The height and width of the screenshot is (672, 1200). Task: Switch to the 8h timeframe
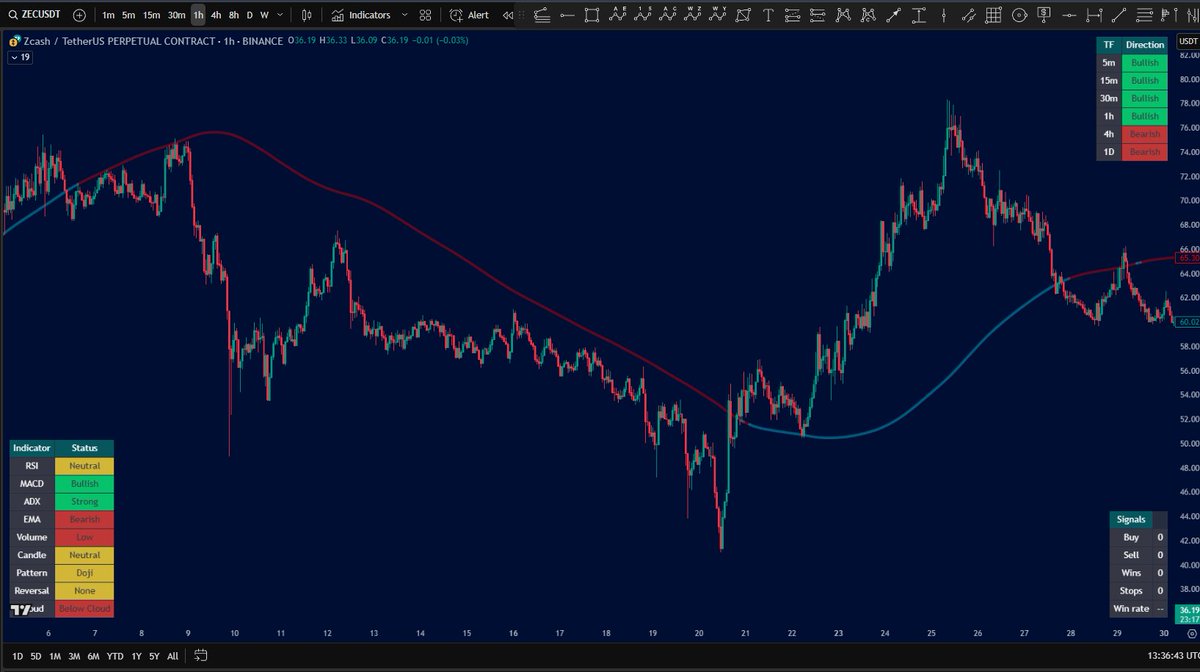(x=233, y=15)
